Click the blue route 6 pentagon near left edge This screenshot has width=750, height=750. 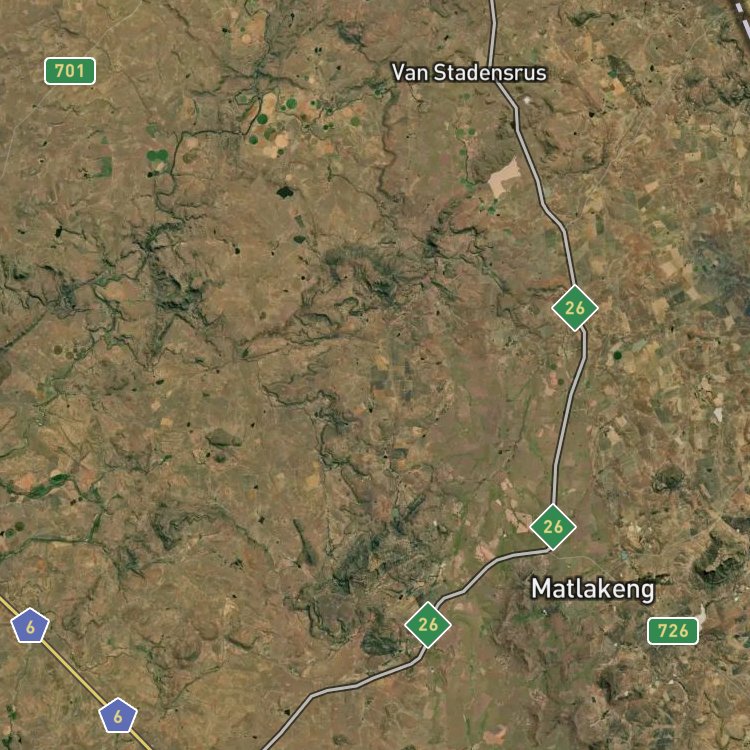[x=30, y=626]
